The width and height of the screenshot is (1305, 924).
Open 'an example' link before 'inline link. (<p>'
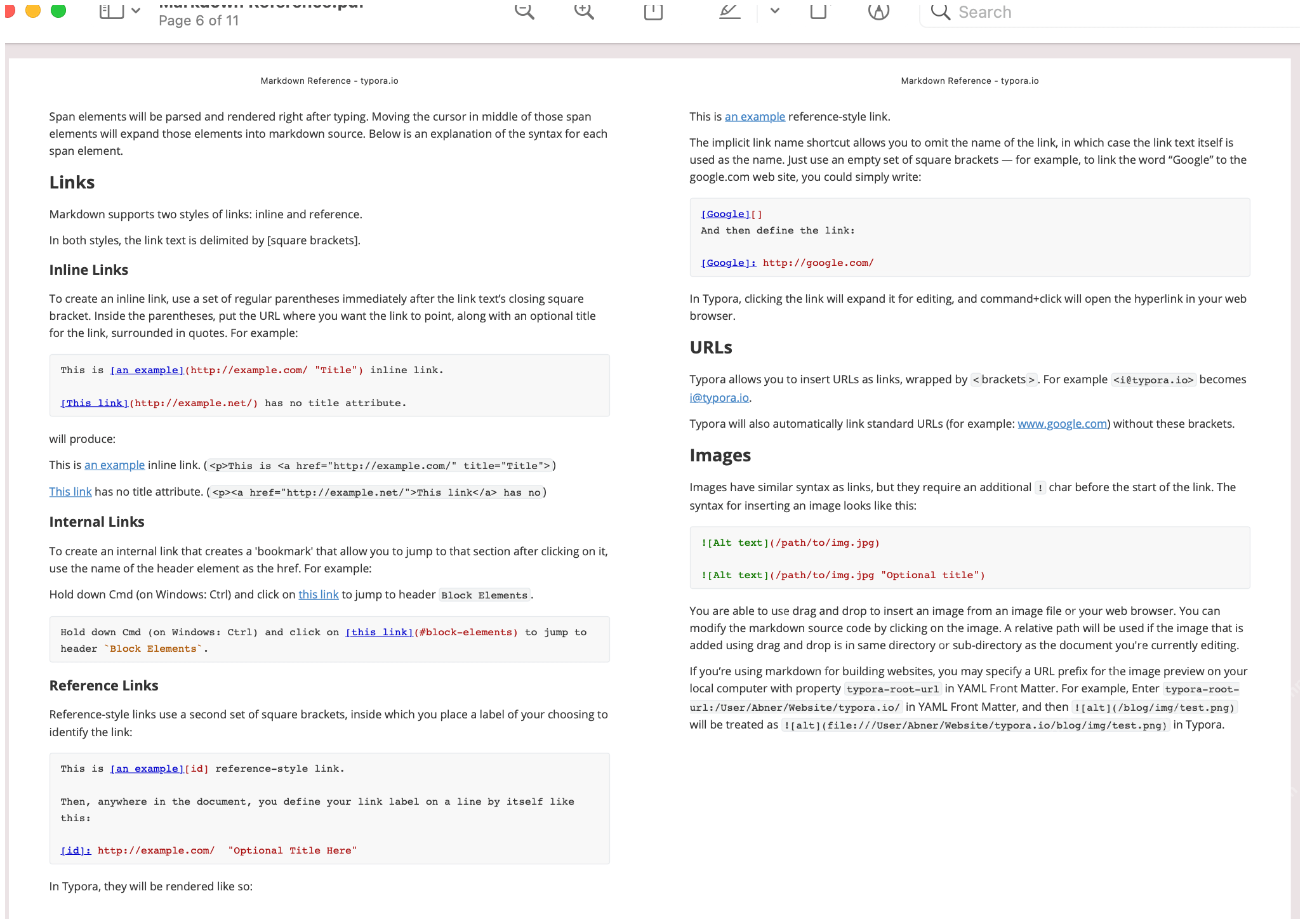pos(114,465)
